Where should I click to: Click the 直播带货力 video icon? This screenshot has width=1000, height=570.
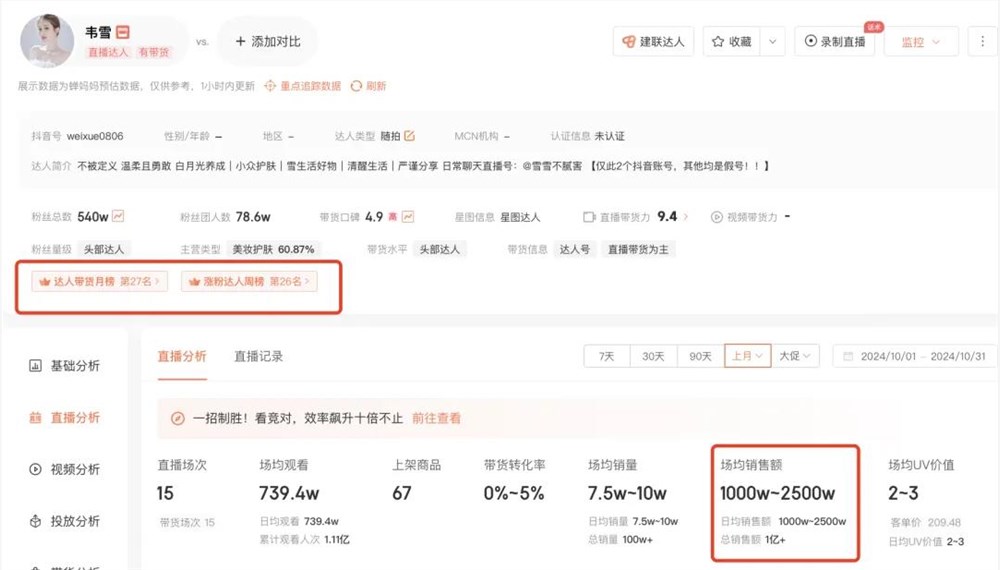(589, 217)
